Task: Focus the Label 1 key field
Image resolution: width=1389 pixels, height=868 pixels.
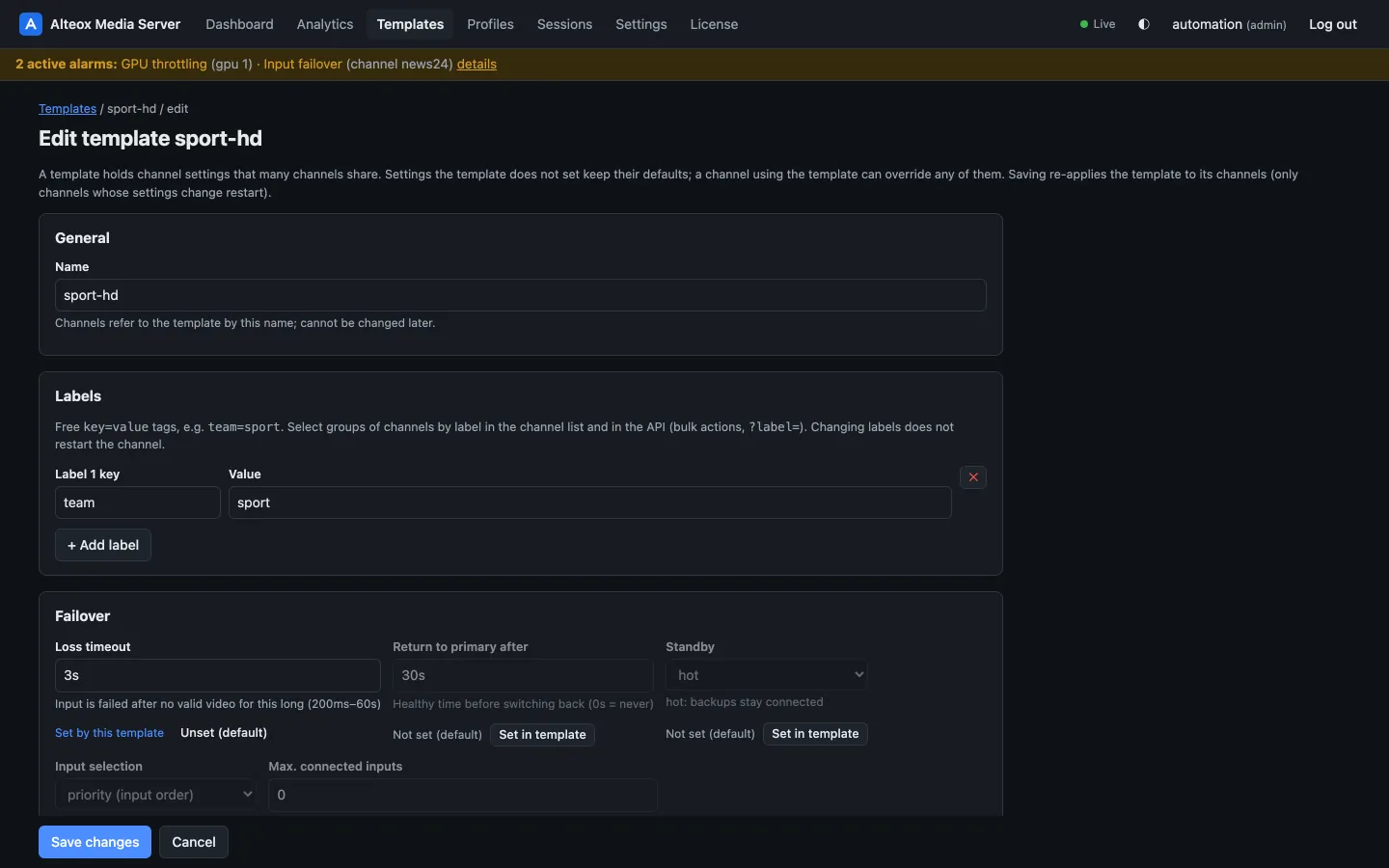Action: (138, 502)
